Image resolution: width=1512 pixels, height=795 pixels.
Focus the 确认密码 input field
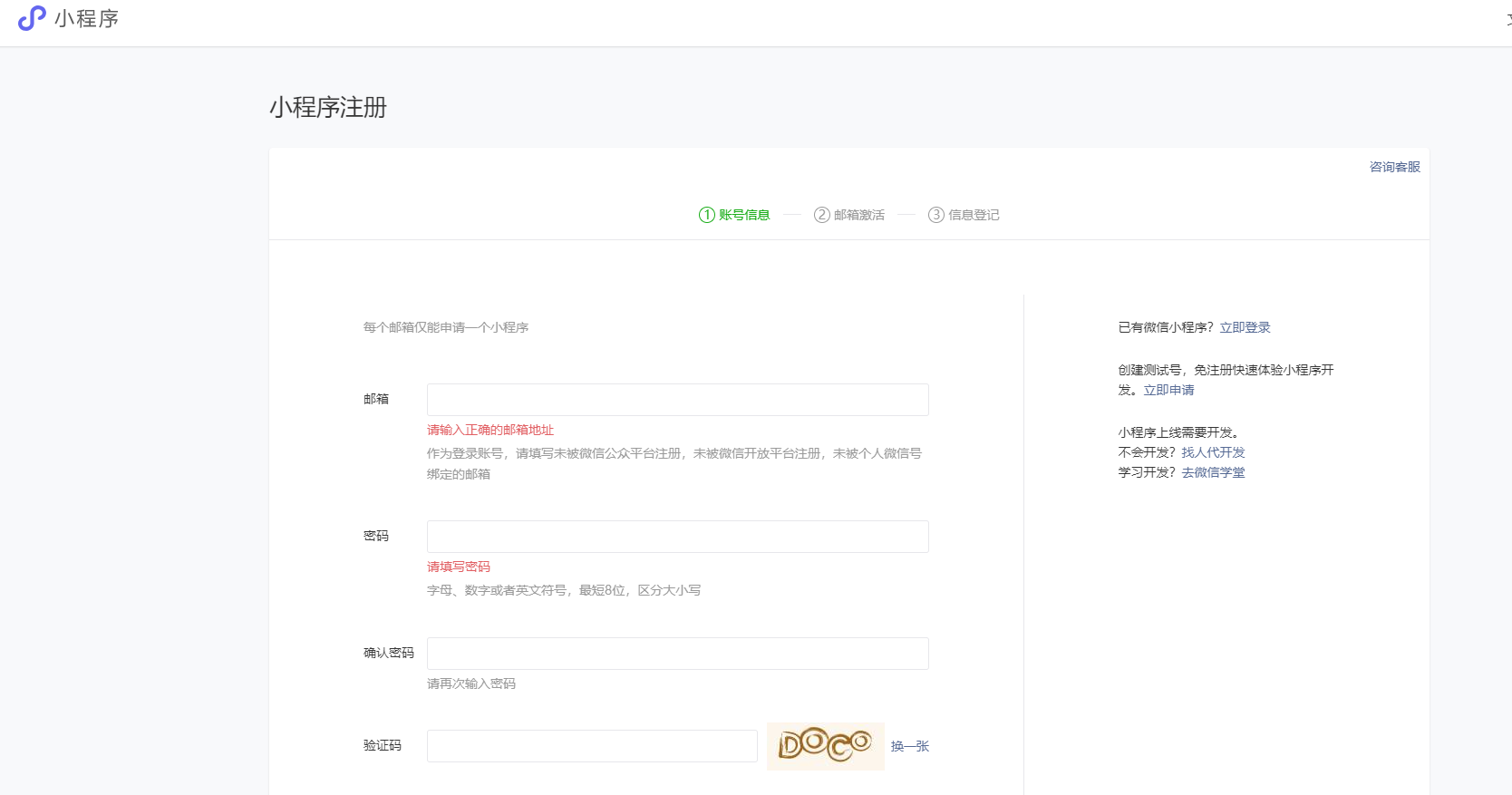tap(678, 654)
